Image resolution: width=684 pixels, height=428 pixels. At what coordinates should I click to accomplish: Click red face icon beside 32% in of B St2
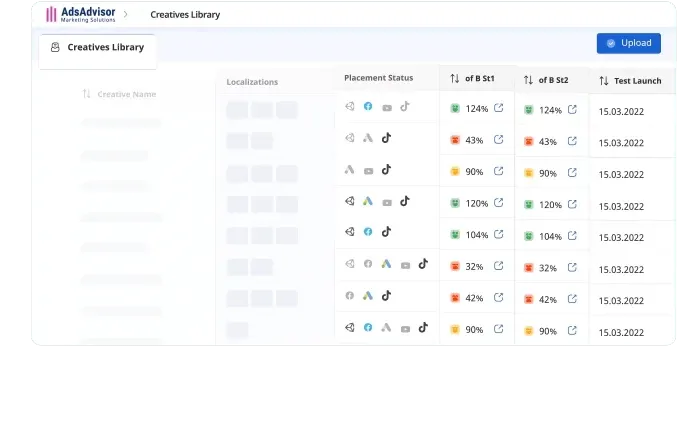(529, 267)
